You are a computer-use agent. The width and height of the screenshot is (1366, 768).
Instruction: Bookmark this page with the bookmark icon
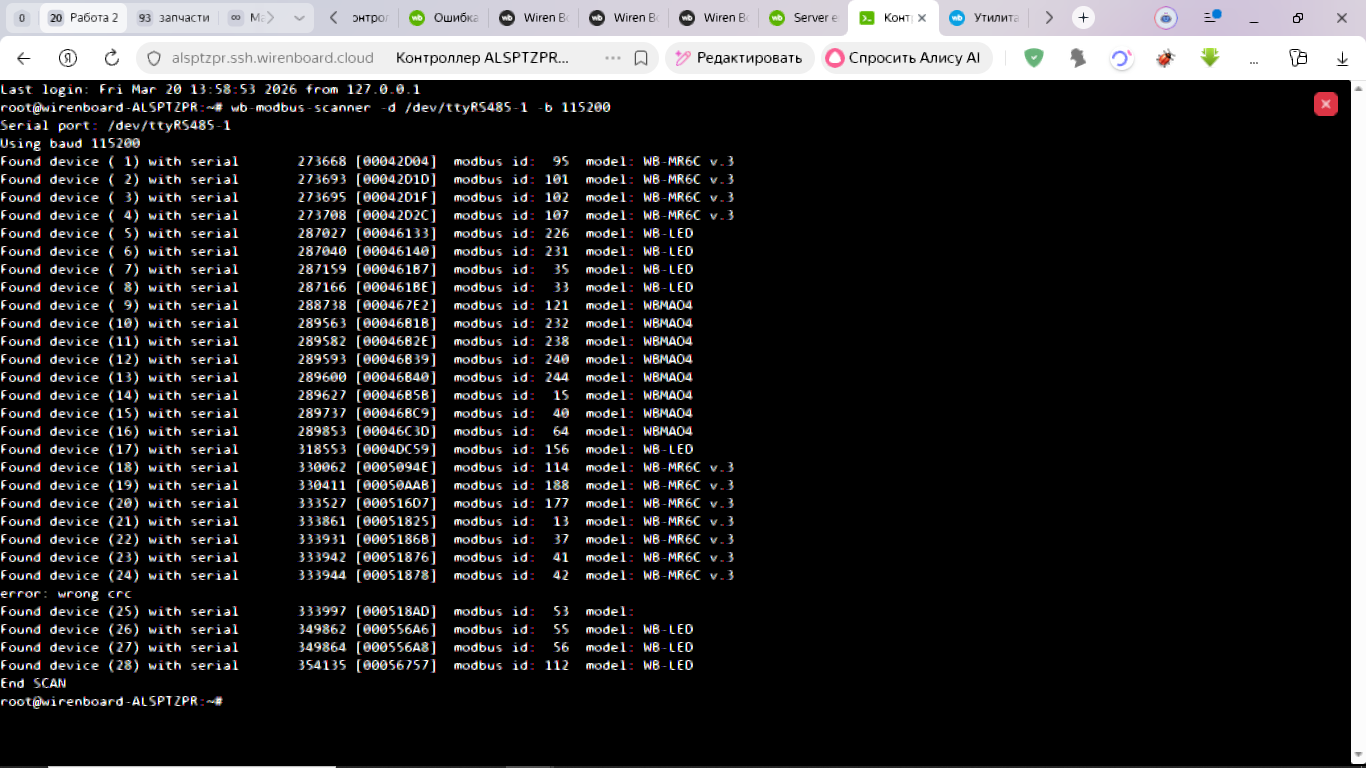pos(641,58)
